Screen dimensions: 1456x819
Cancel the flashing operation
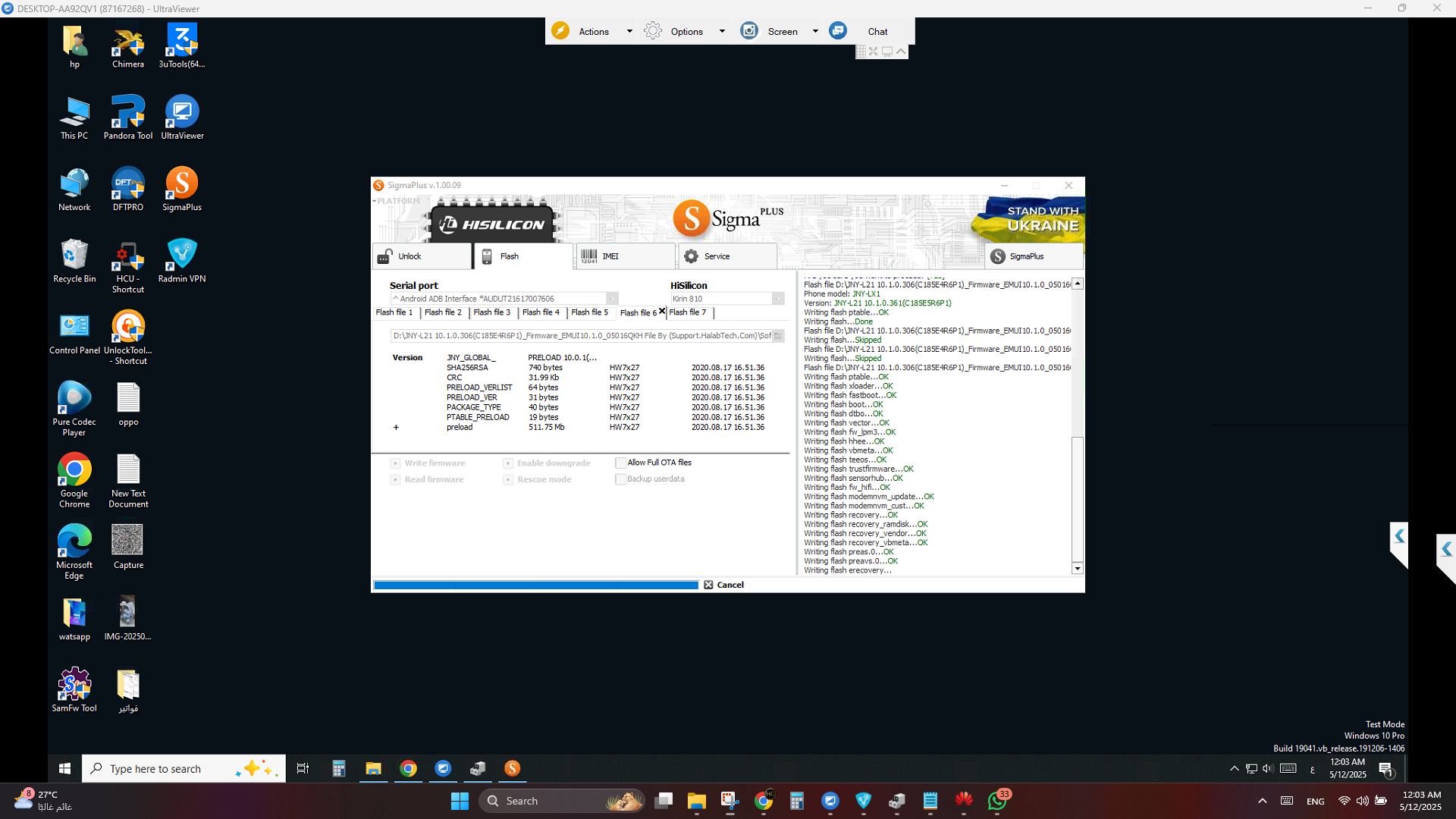tap(723, 585)
